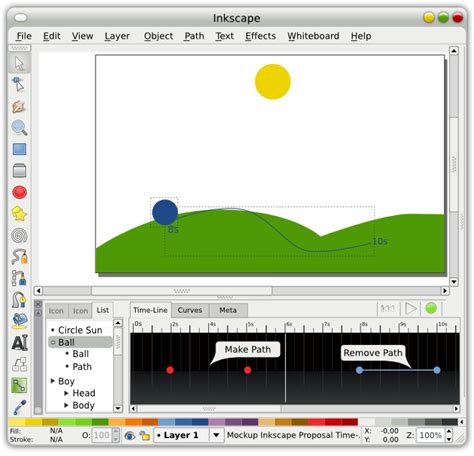The height and width of the screenshot is (456, 474).
Task: Toggle layer visibility eye icon
Action: click(x=129, y=435)
